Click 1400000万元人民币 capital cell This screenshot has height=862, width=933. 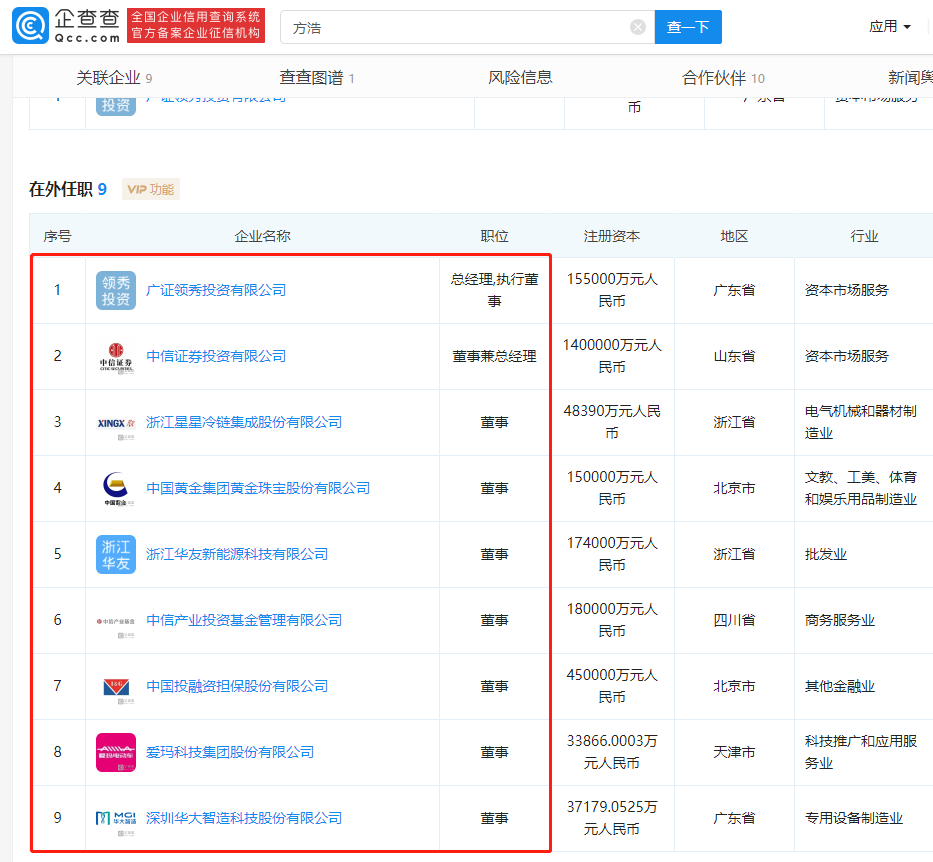click(612, 356)
